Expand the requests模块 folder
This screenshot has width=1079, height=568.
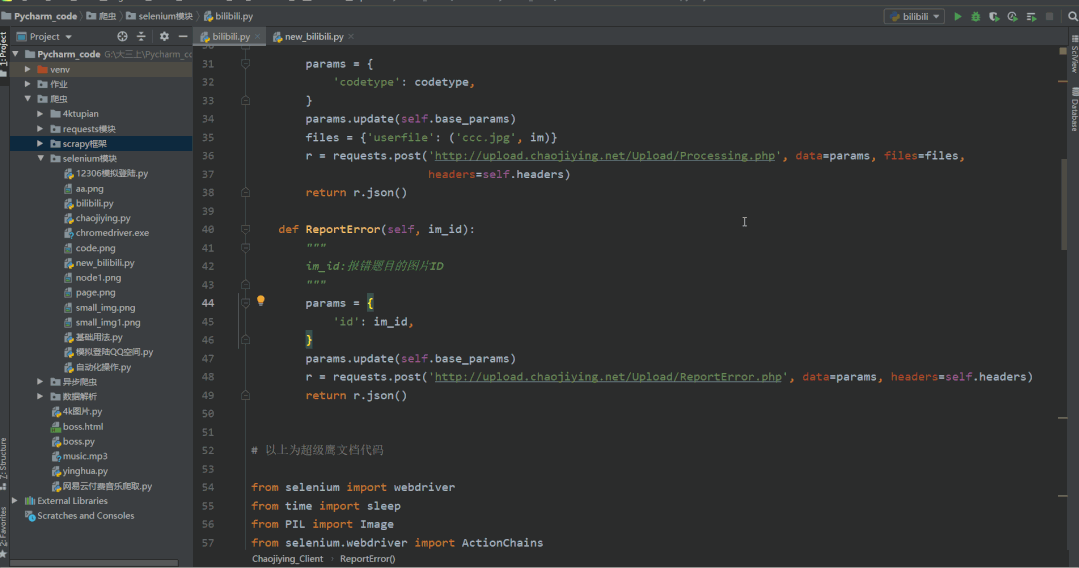(40, 129)
